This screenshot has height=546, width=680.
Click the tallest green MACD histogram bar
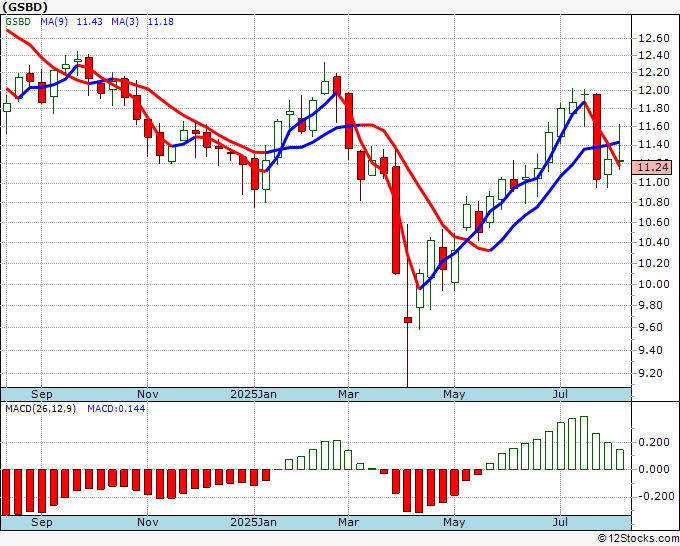point(584,443)
